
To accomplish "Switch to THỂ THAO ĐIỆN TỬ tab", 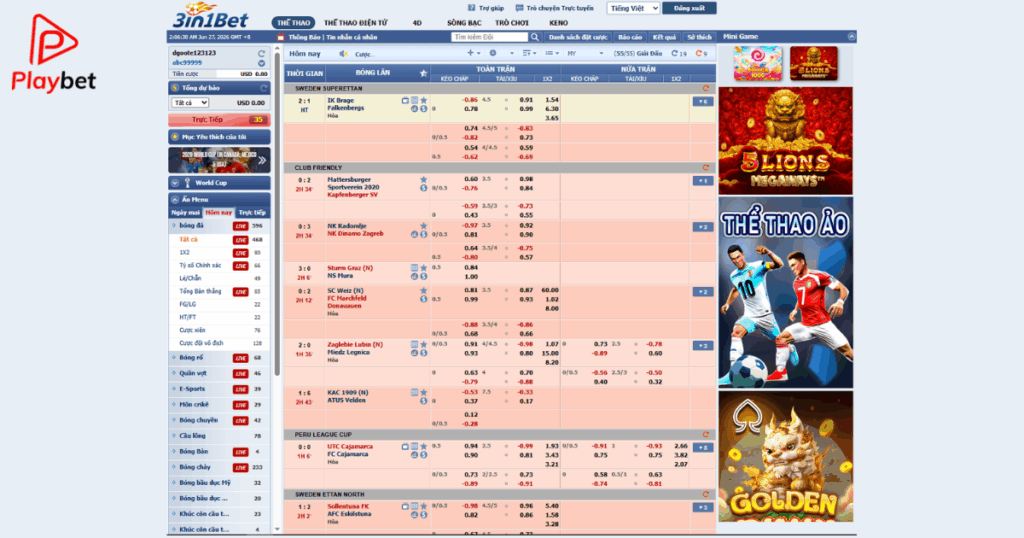I will coord(356,23).
